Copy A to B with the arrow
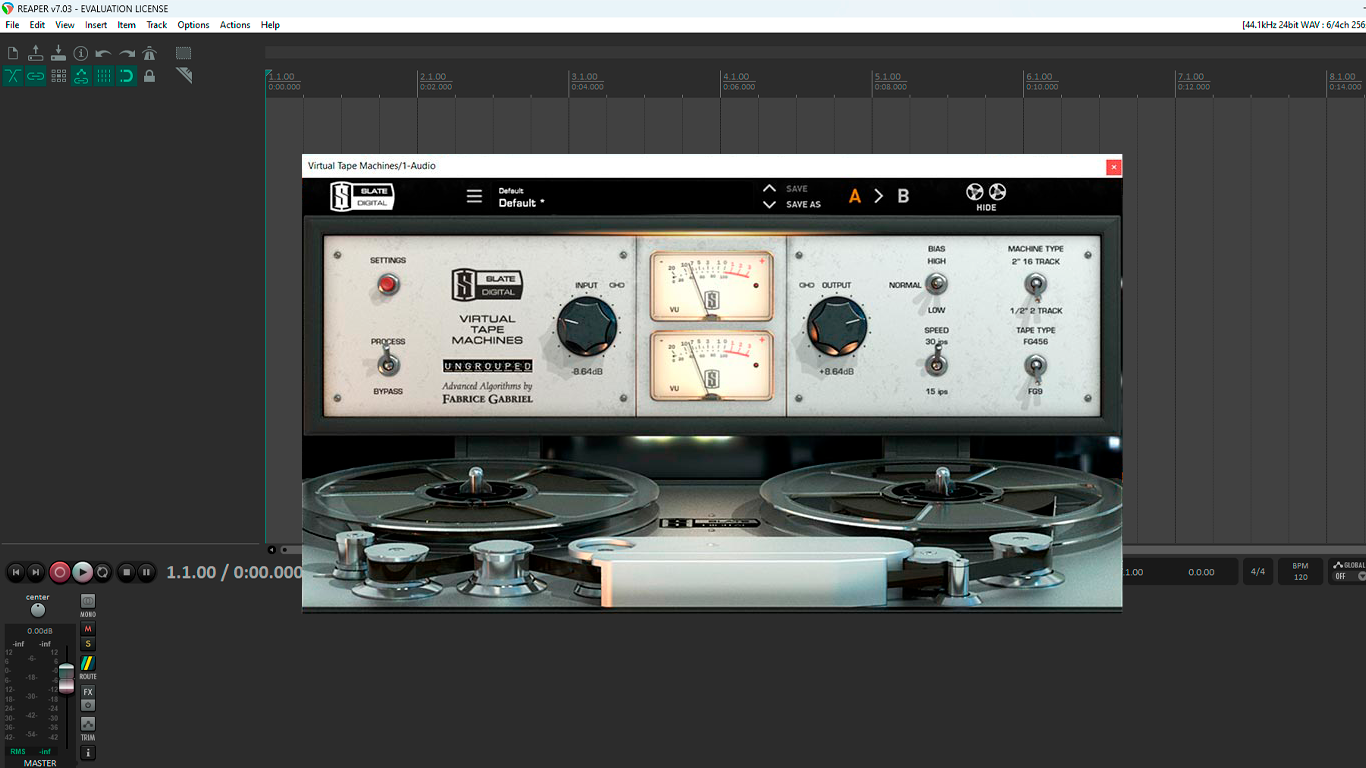Screen dimensions: 1366x768 [x=879, y=196]
